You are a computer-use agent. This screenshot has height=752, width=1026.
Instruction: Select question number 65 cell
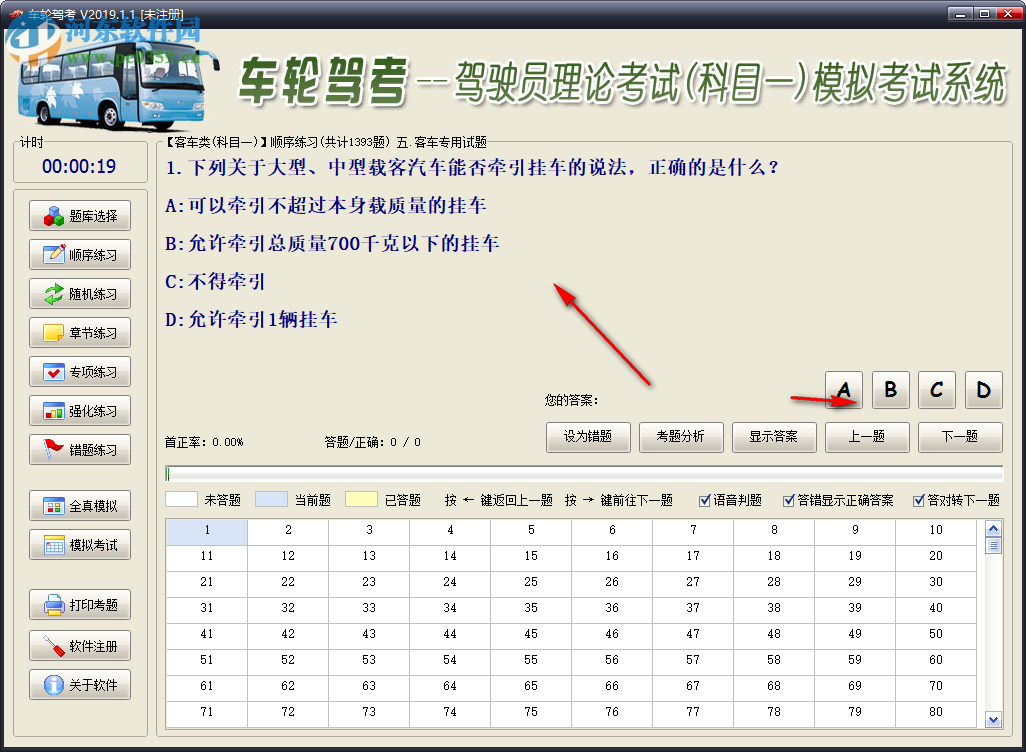pyautogui.click(x=531, y=688)
